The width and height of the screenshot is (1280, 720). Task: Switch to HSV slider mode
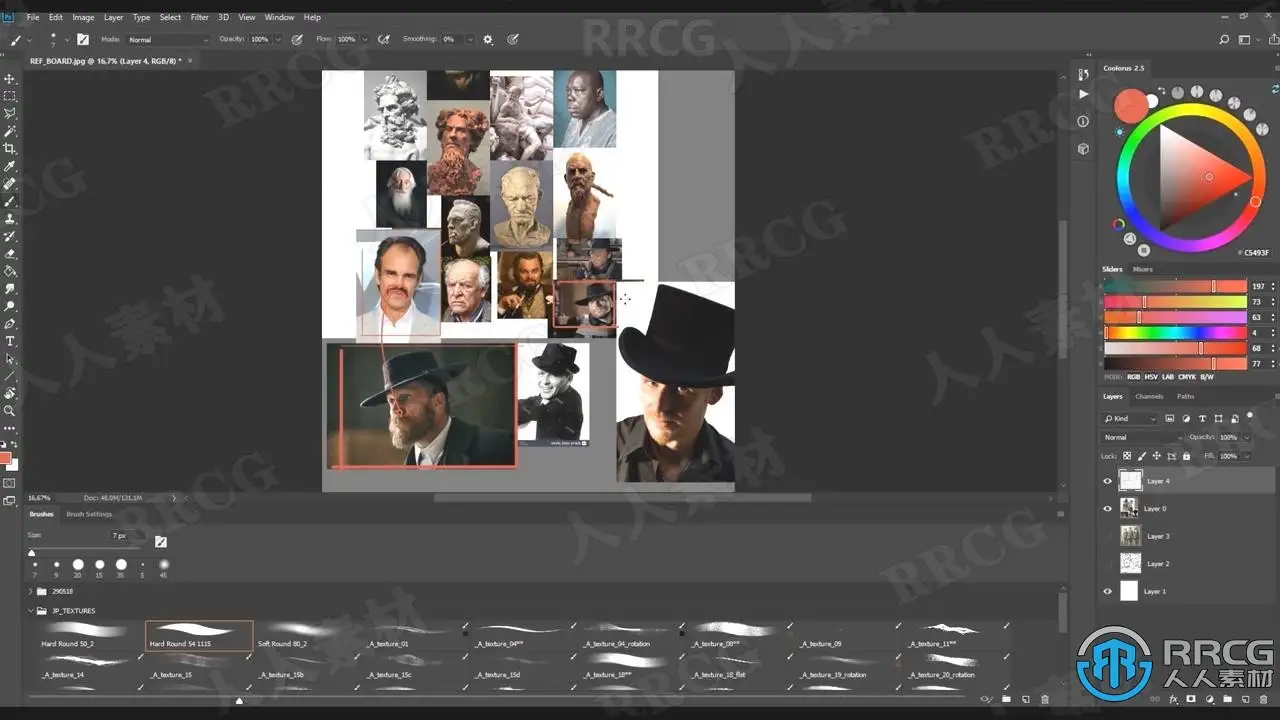1150,377
